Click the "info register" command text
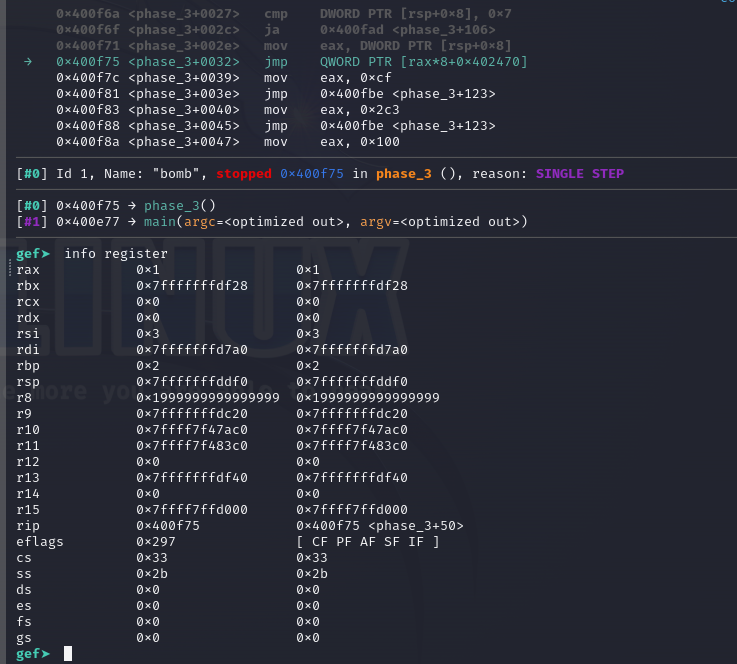Image resolution: width=737 pixels, height=664 pixels. tap(116, 254)
